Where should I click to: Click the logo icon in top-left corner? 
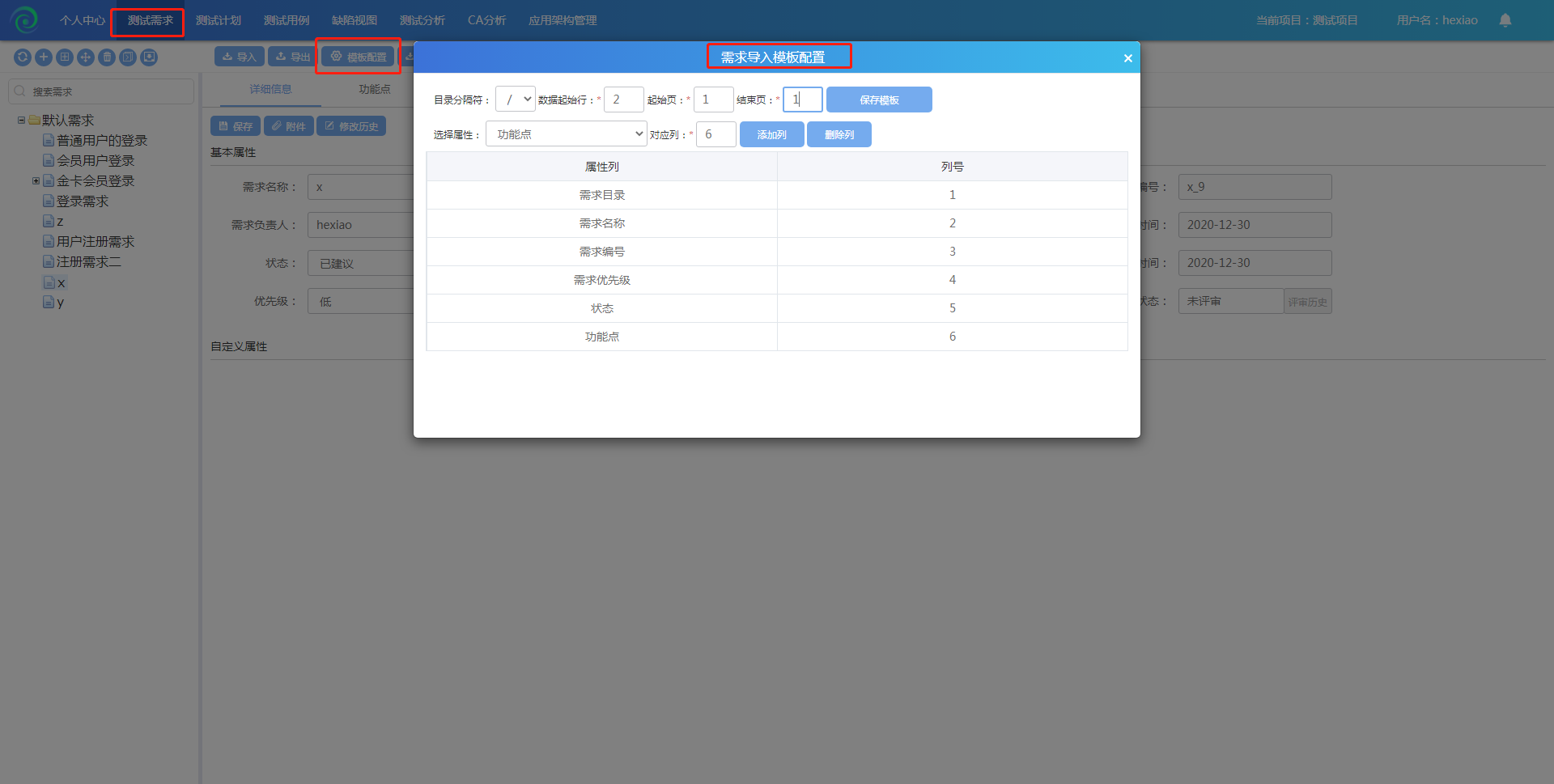(24, 19)
